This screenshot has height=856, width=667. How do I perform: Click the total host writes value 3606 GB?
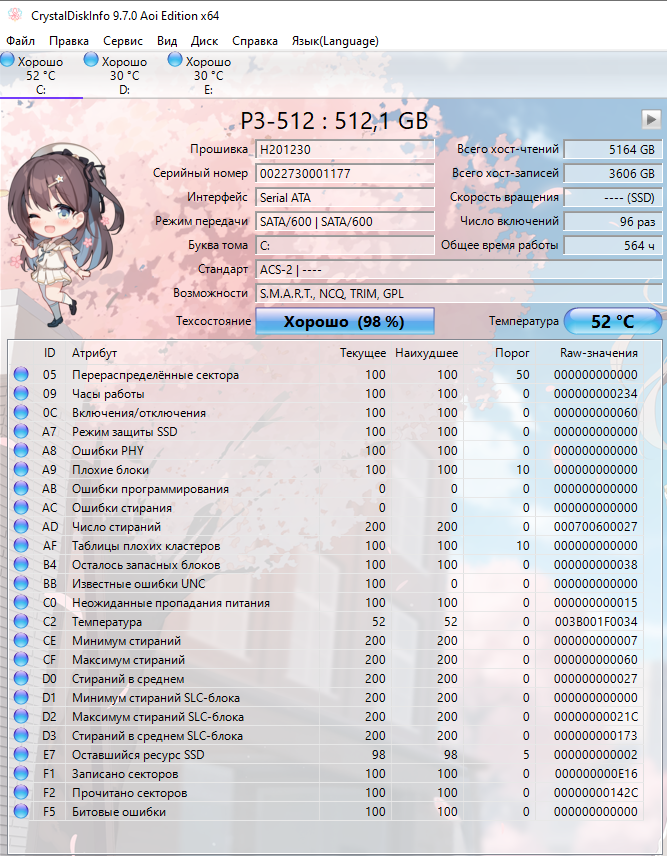(612, 174)
